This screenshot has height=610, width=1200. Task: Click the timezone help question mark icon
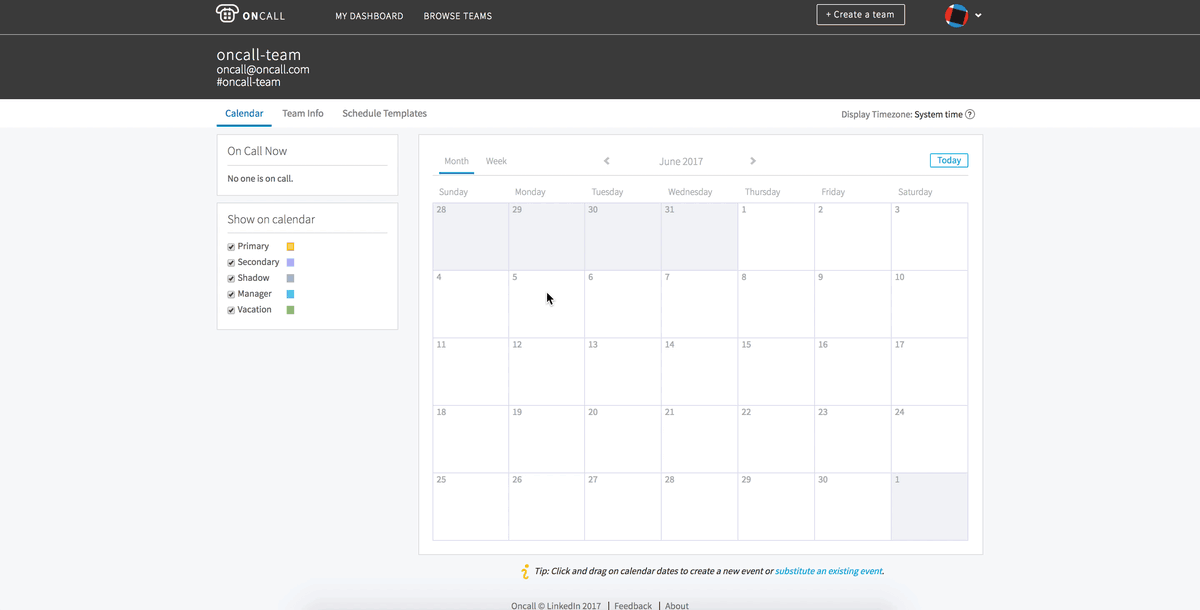(970, 115)
